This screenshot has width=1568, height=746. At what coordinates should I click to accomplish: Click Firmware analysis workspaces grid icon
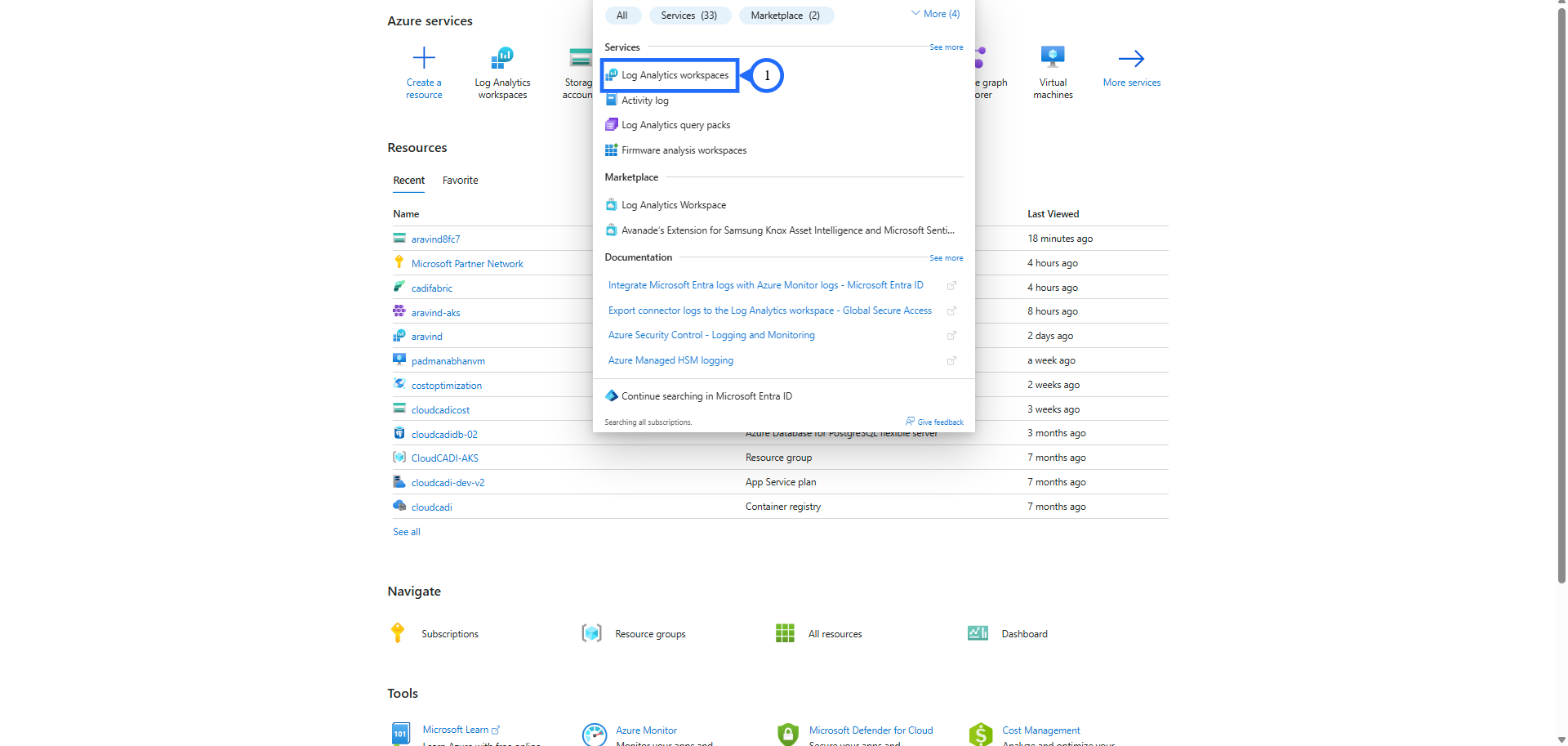611,150
